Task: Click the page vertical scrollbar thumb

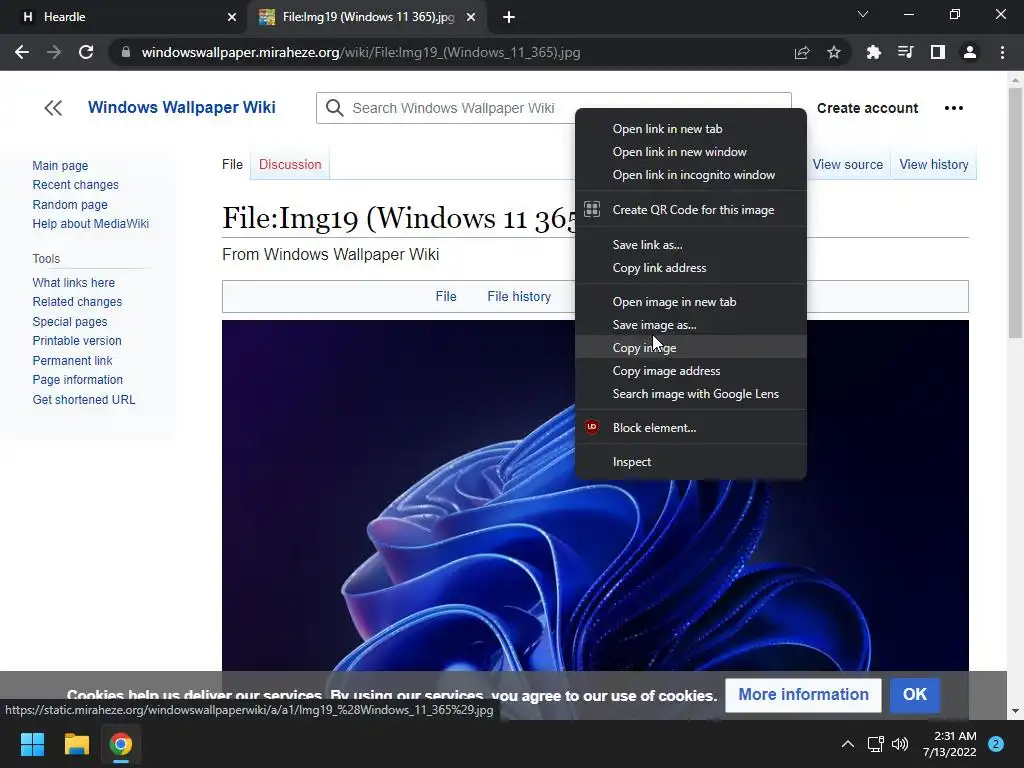Action: coord(1015,212)
